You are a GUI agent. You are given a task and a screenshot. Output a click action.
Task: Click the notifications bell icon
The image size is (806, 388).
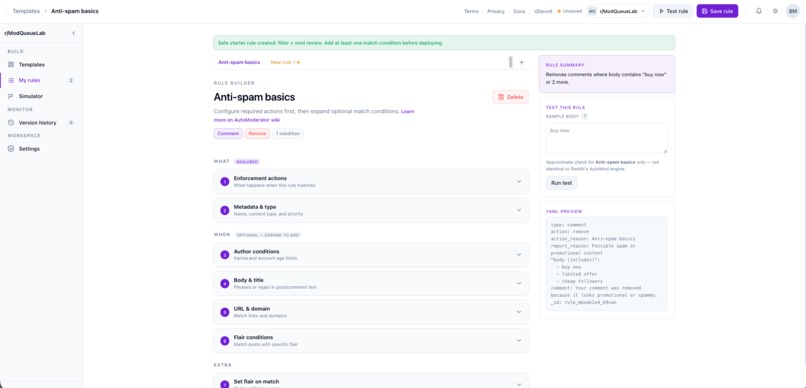pyautogui.click(x=758, y=11)
